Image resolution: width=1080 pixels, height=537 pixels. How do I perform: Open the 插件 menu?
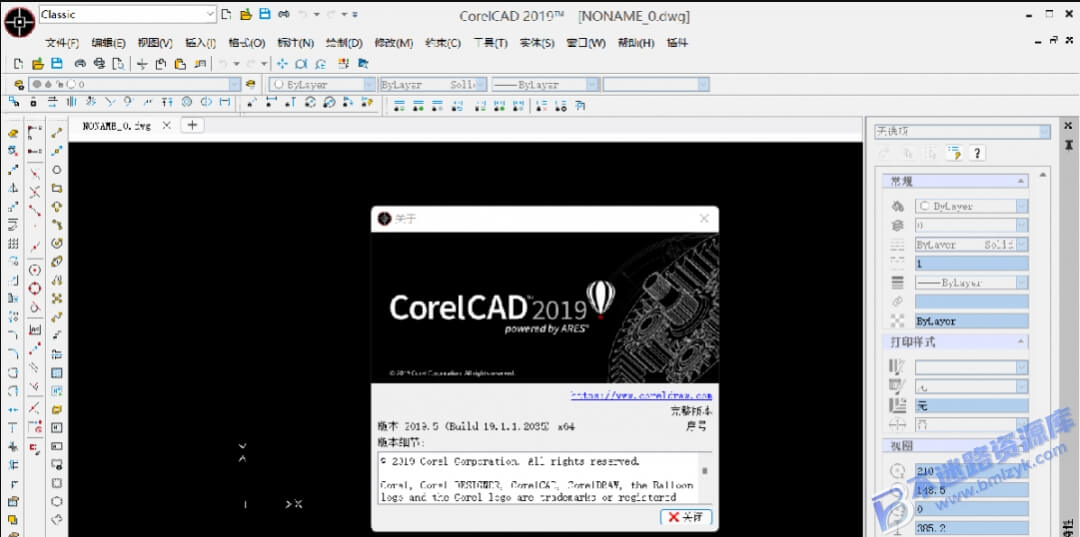point(677,43)
